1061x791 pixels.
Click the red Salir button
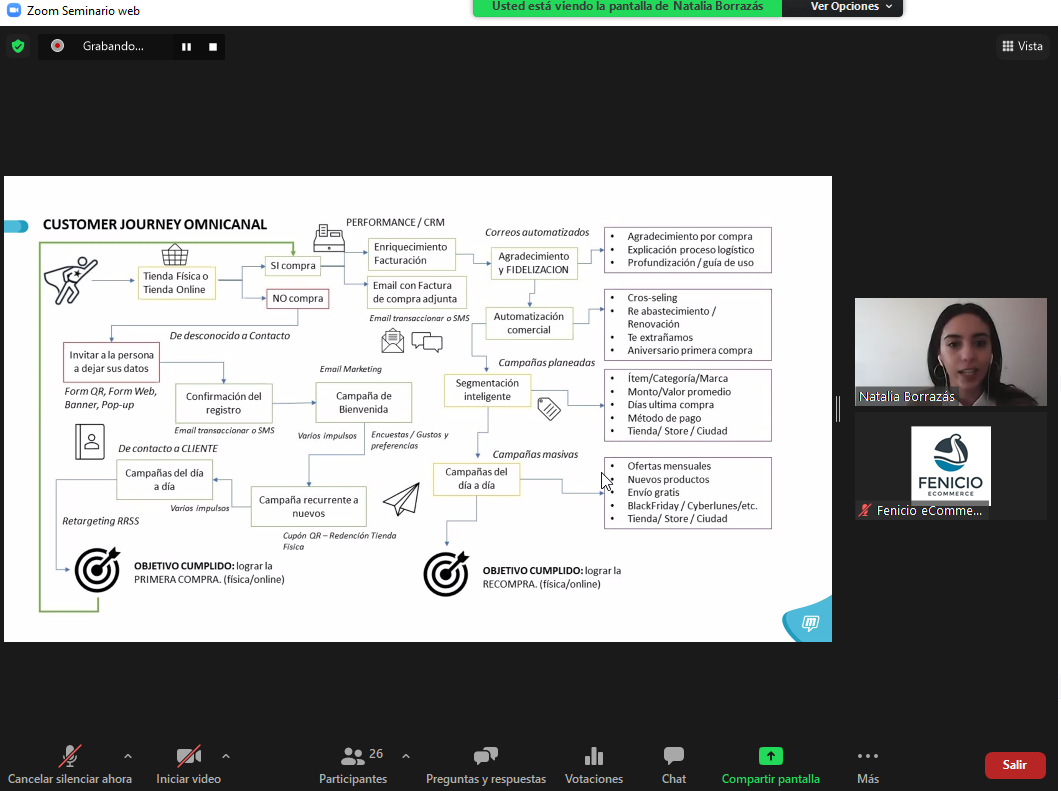click(1015, 765)
